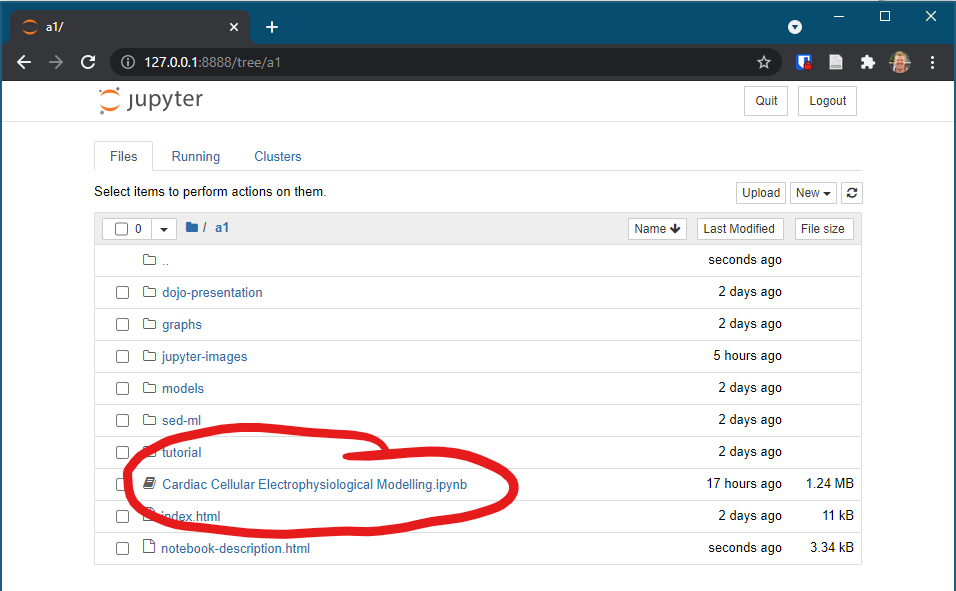Open the select-all dropdown arrow
Viewport: 956px width, 591px height.
[164, 229]
